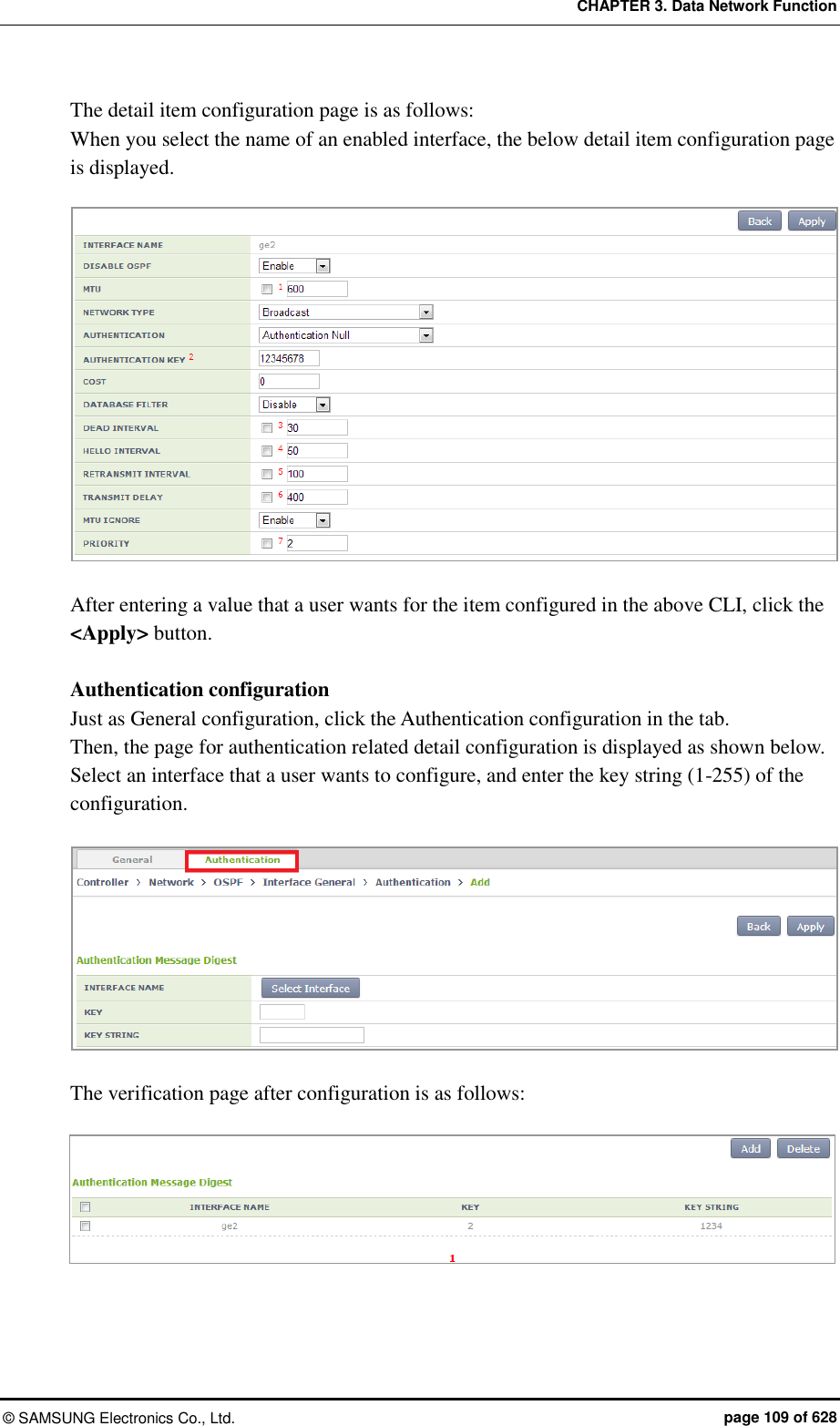
Task: Click the Cost input field
Action: click(x=289, y=382)
